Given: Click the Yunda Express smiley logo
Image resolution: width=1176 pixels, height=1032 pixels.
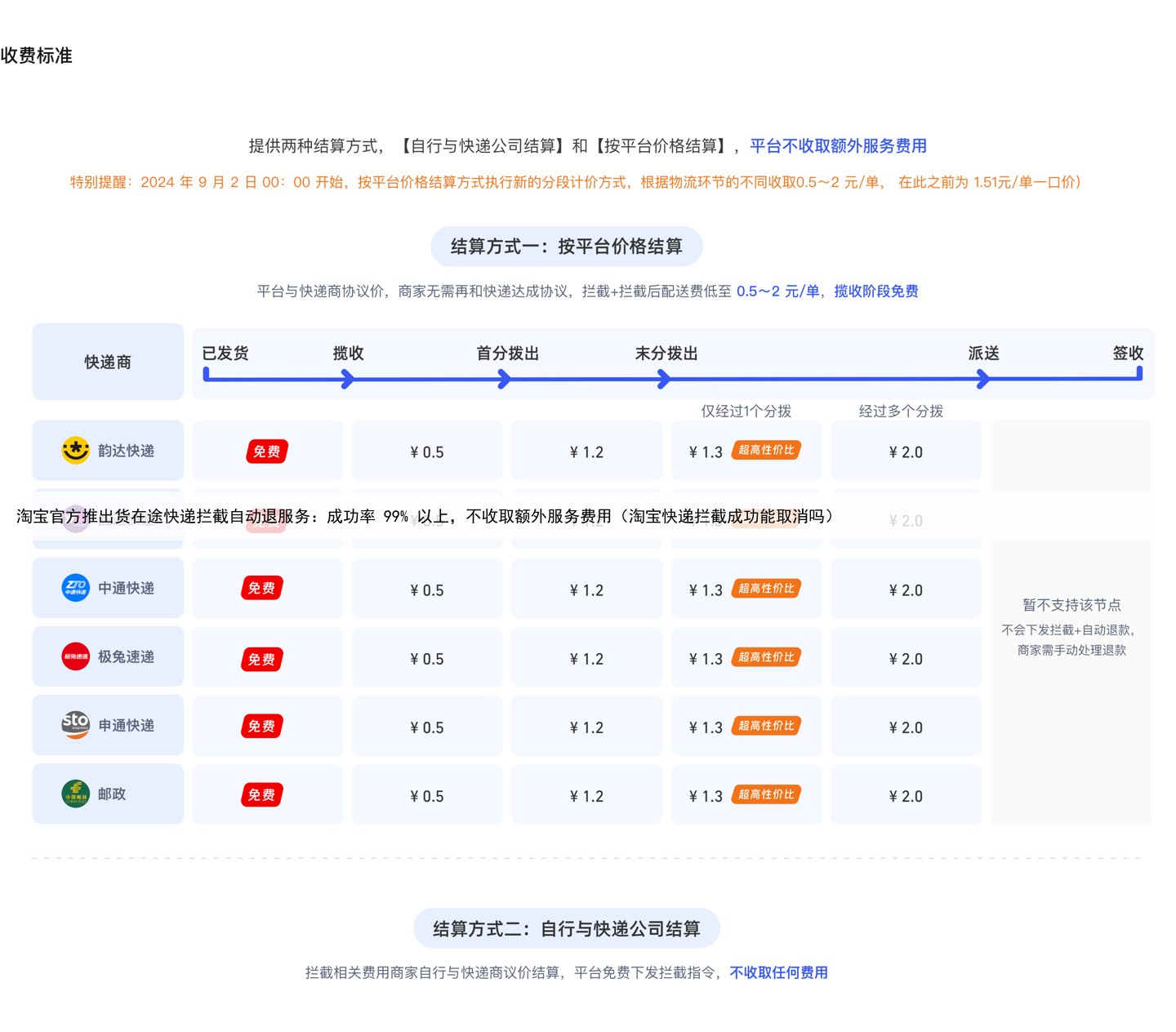Looking at the screenshot, I should pyautogui.click(x=75, y=451).
